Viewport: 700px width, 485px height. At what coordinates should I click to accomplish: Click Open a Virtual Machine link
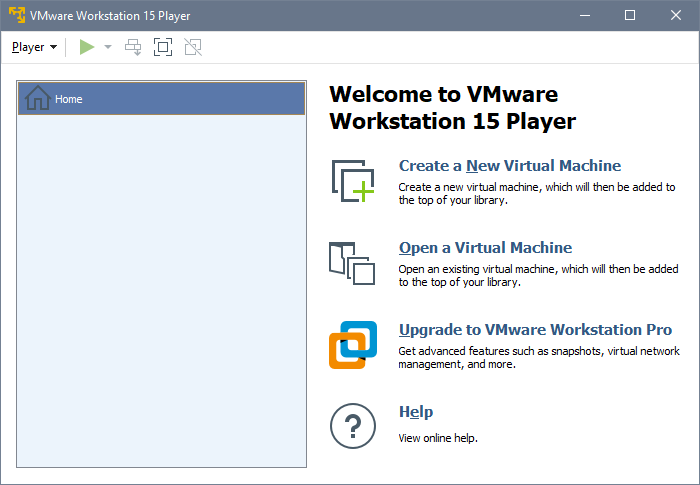[x=485, y=248]
